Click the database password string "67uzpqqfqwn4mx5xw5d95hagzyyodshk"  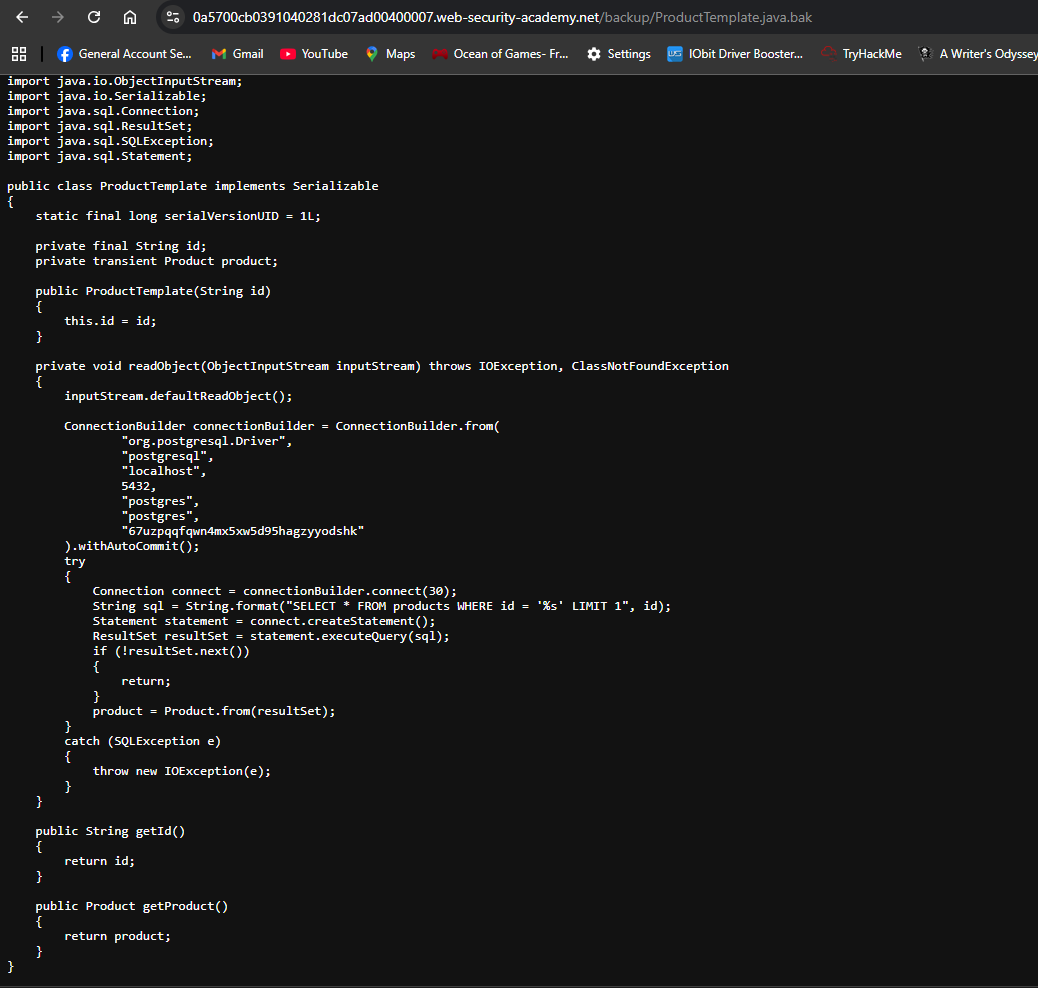click(242, 531)
